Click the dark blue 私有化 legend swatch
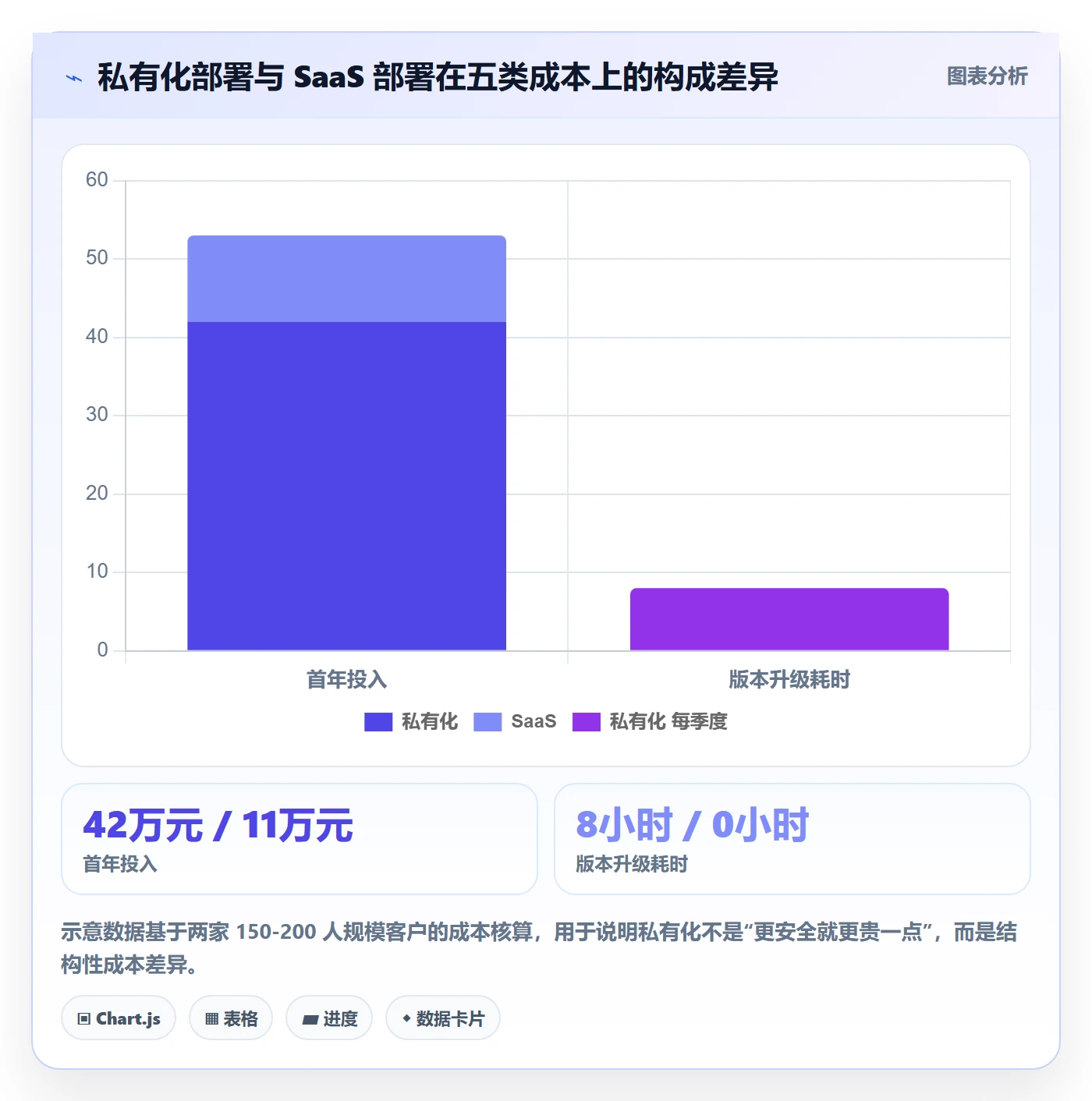 click(x=378, y=722)
